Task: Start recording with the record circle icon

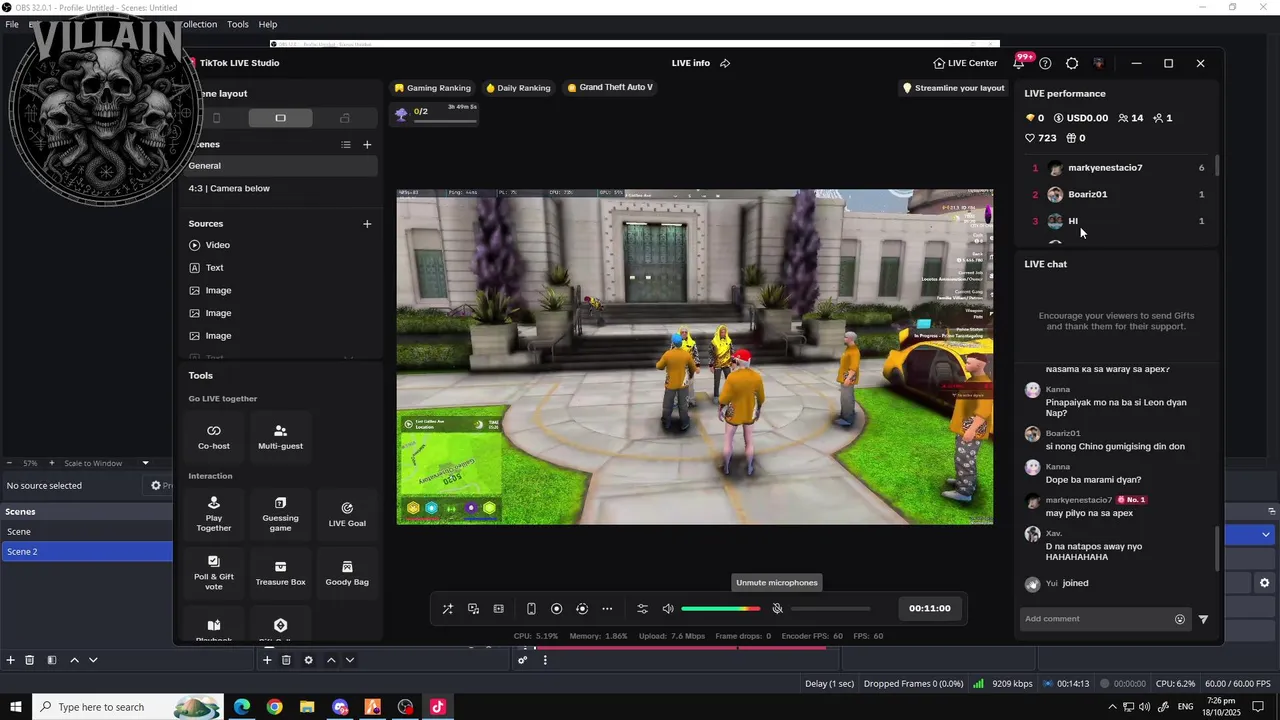Action: [x=556, y=609]
